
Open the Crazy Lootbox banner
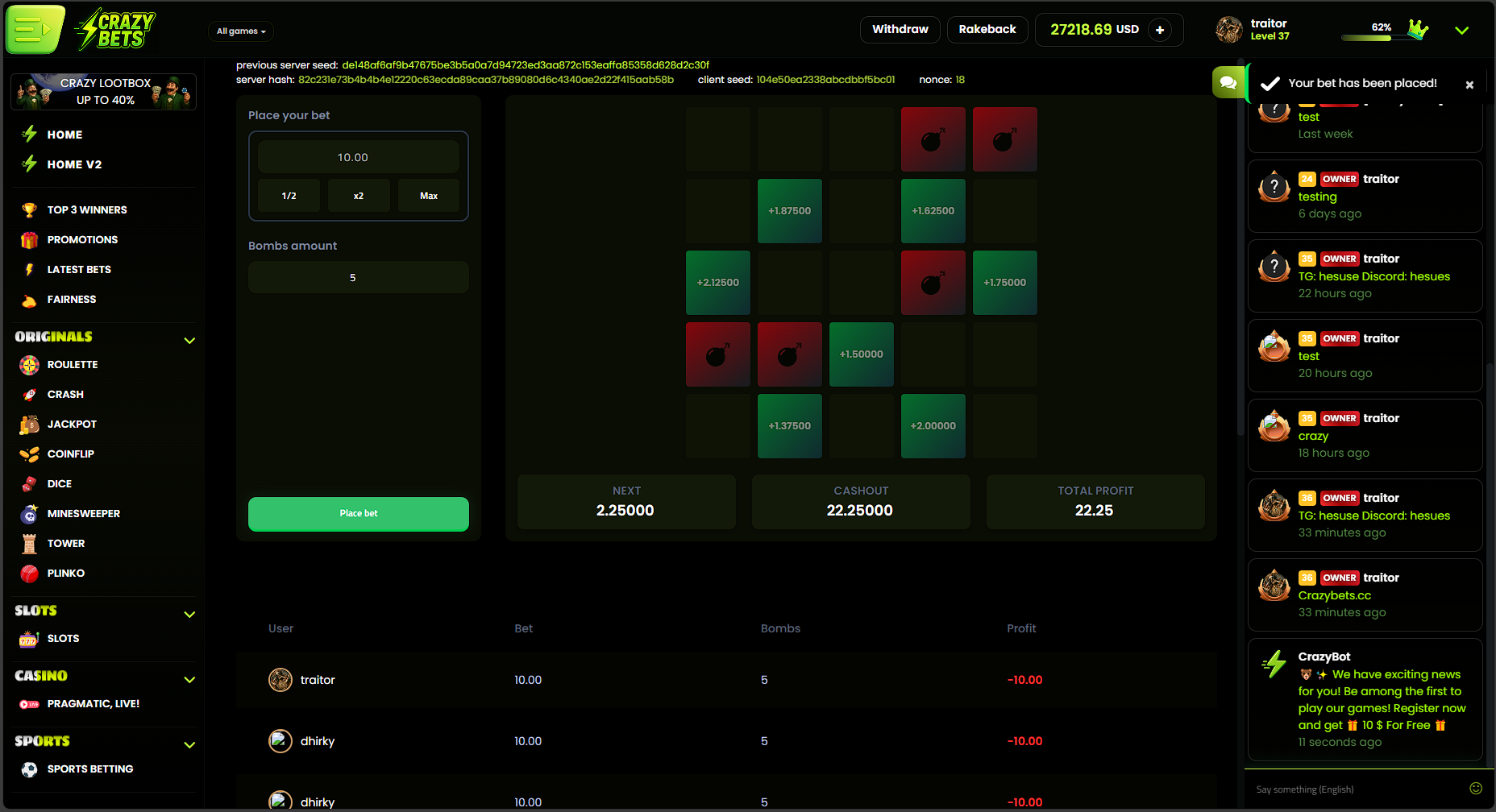coord(103,92)
